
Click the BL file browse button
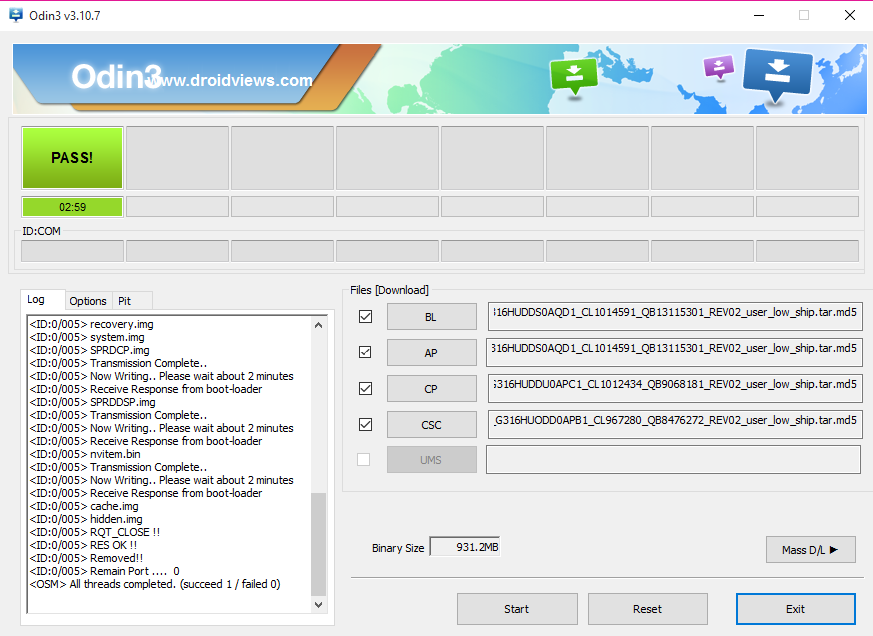[431, 317]
